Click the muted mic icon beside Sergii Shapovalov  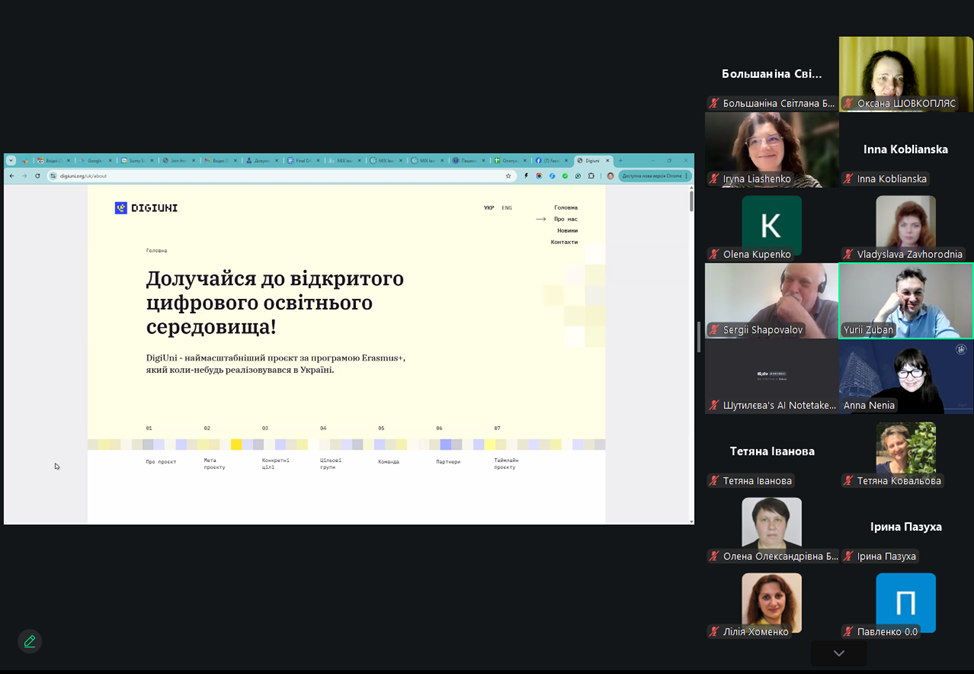[x=714, y=330]
